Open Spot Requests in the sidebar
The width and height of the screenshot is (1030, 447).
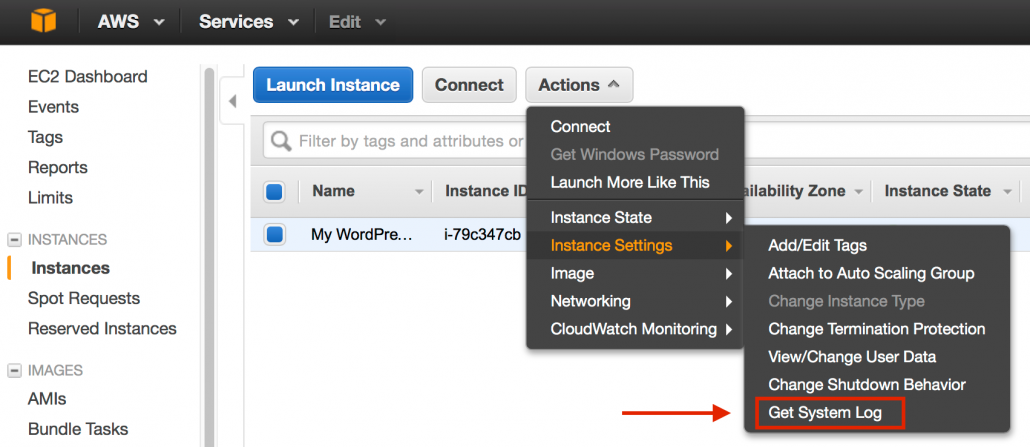pos(83,298)
